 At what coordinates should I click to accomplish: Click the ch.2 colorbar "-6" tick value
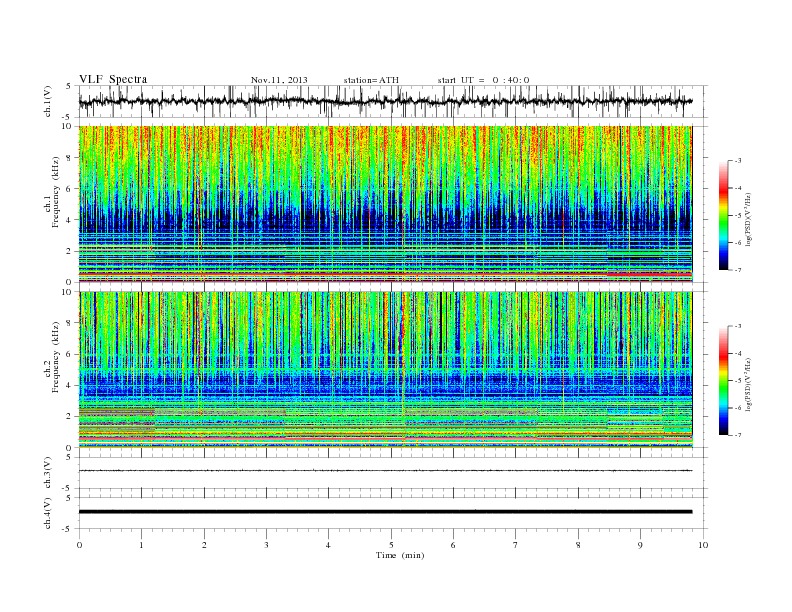point(738,408)
